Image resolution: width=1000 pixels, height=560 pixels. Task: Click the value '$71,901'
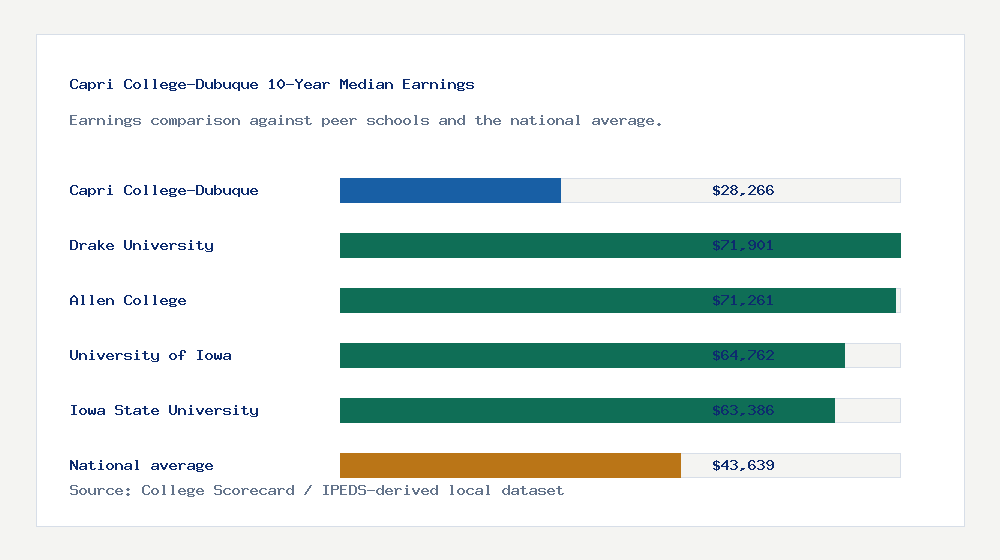click(743, 246)
